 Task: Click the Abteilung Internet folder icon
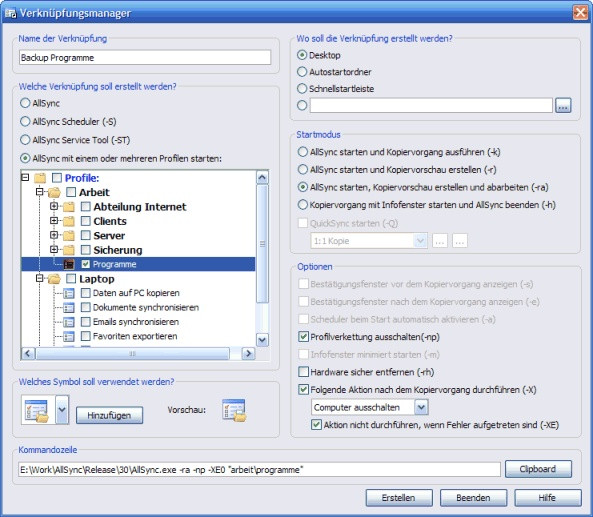[68, 207]
